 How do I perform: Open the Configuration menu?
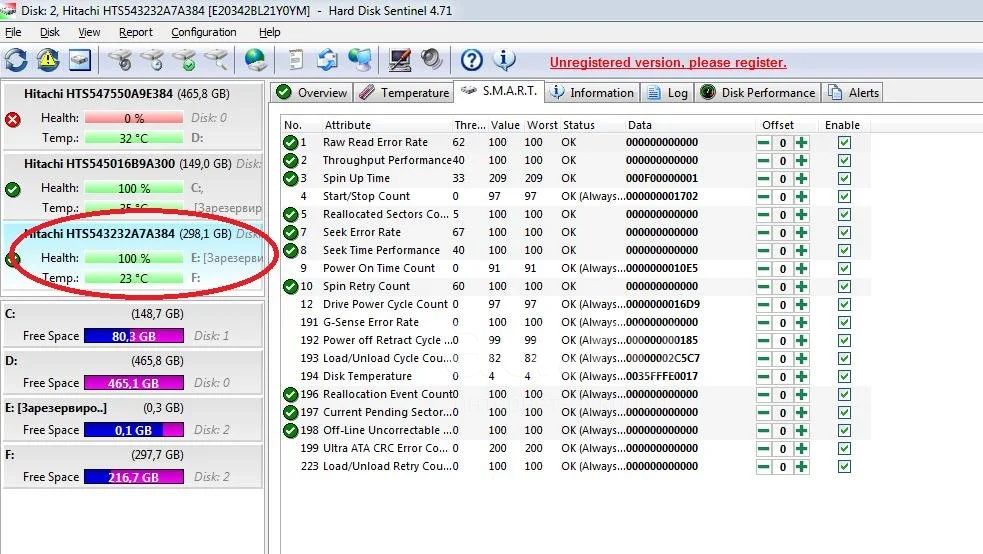coord(204,32)
